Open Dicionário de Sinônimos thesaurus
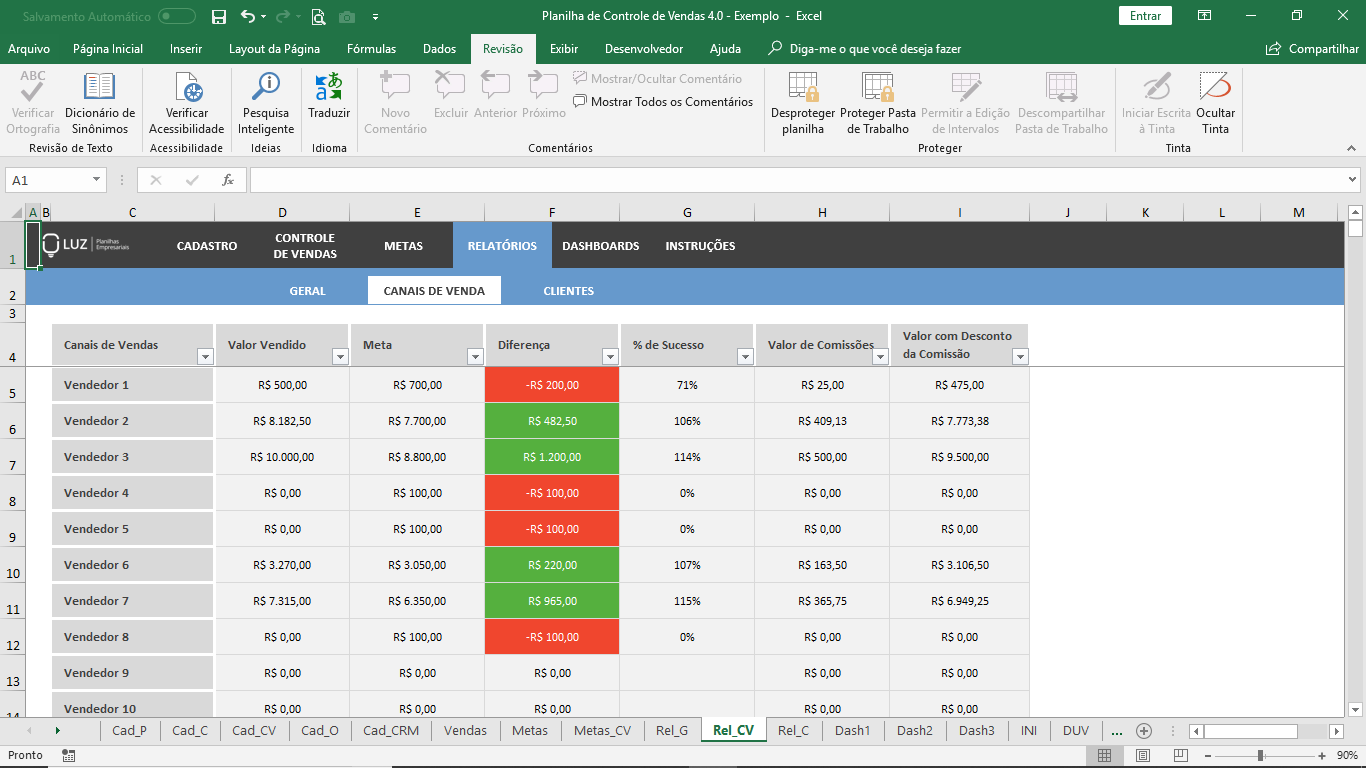1366x768 pixels. (x=100, y=102)
